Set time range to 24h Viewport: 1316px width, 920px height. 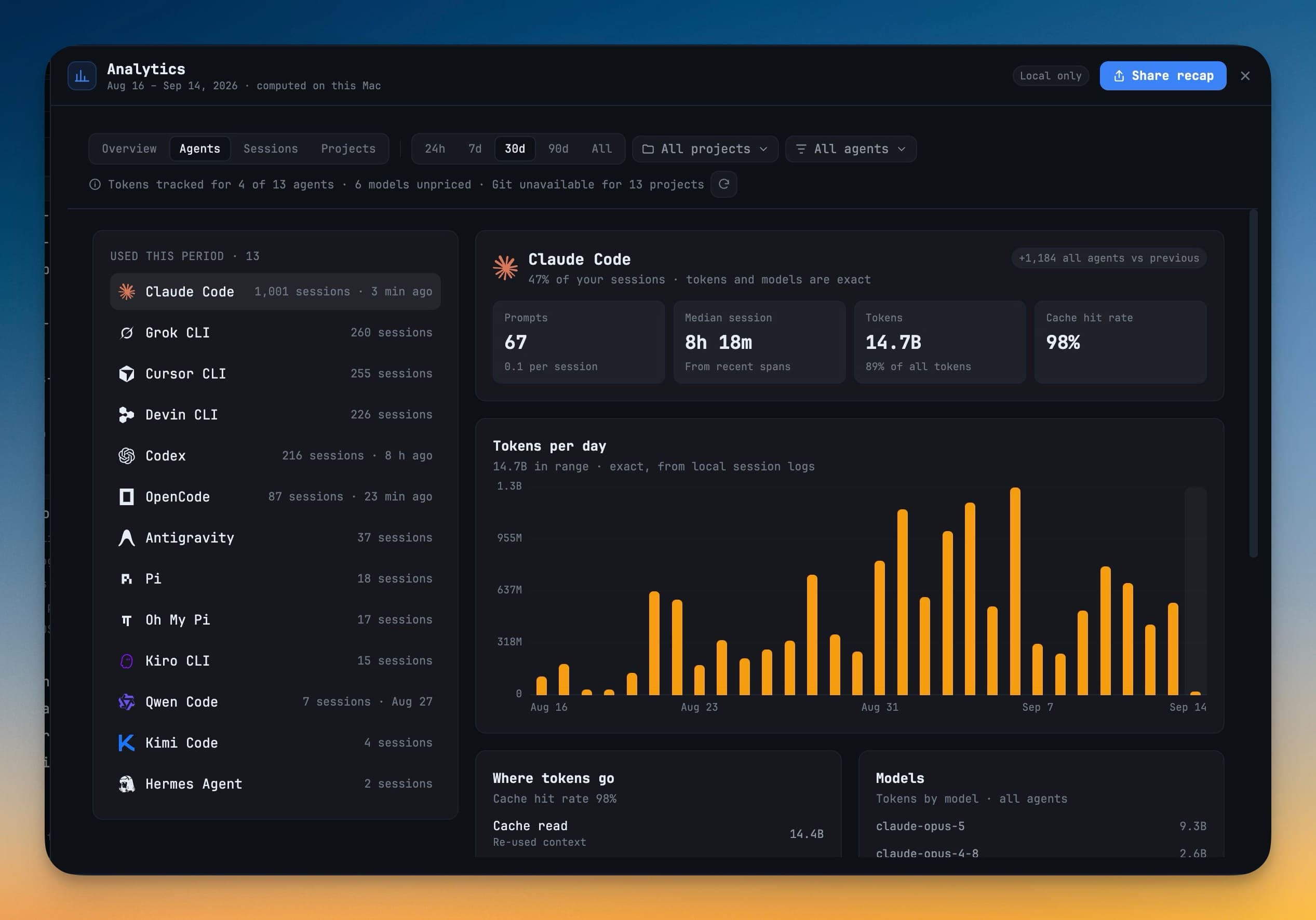tap(435, 149)
